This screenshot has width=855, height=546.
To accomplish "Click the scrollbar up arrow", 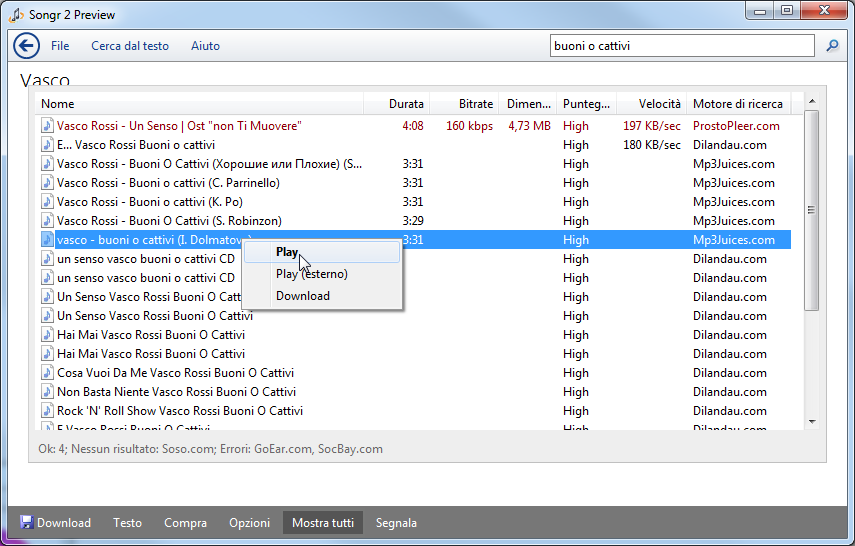I will pos(812,101).
